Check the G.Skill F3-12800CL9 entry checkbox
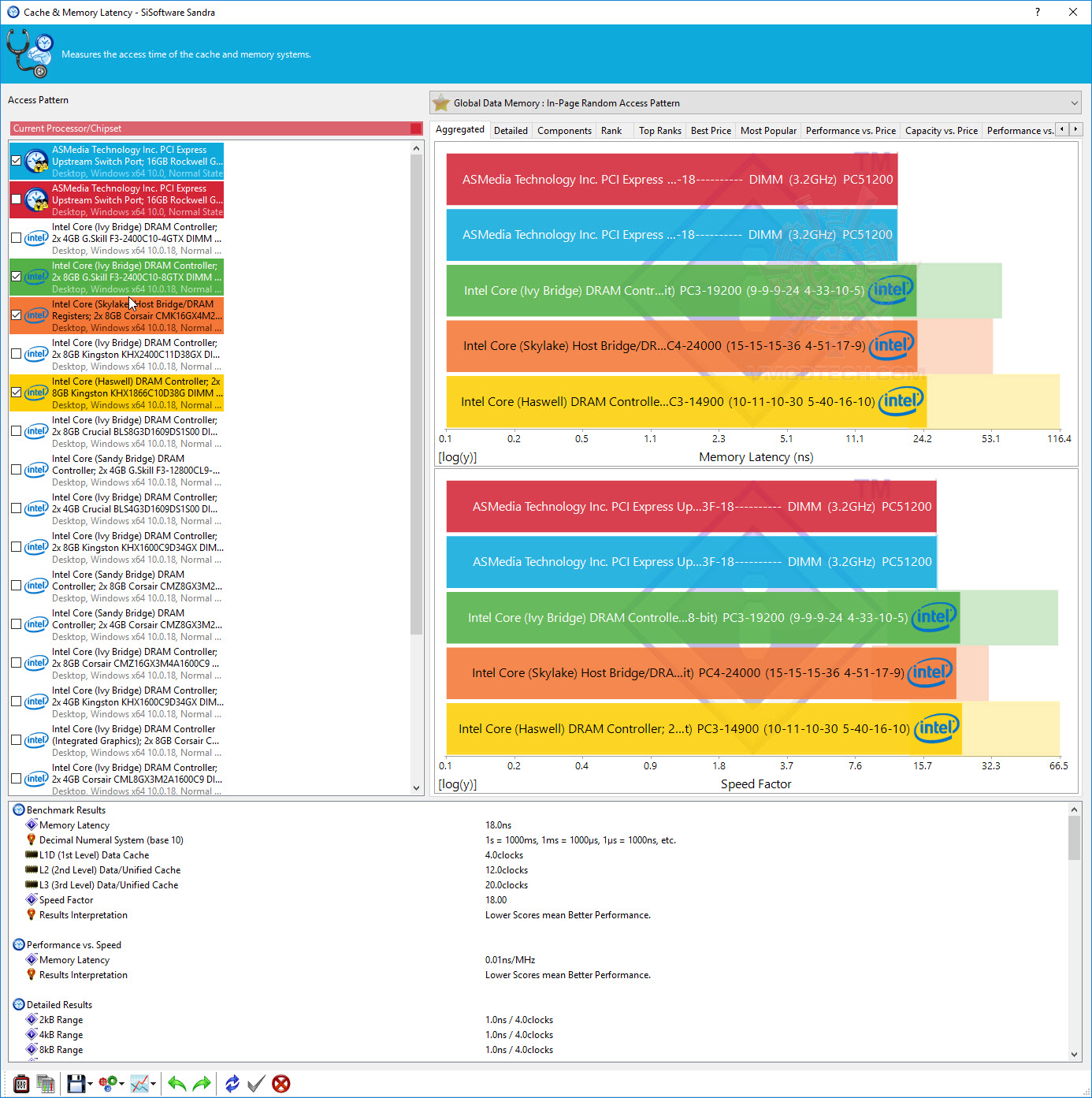This screenshot has height=1098, width=1092. coord(16,470)
